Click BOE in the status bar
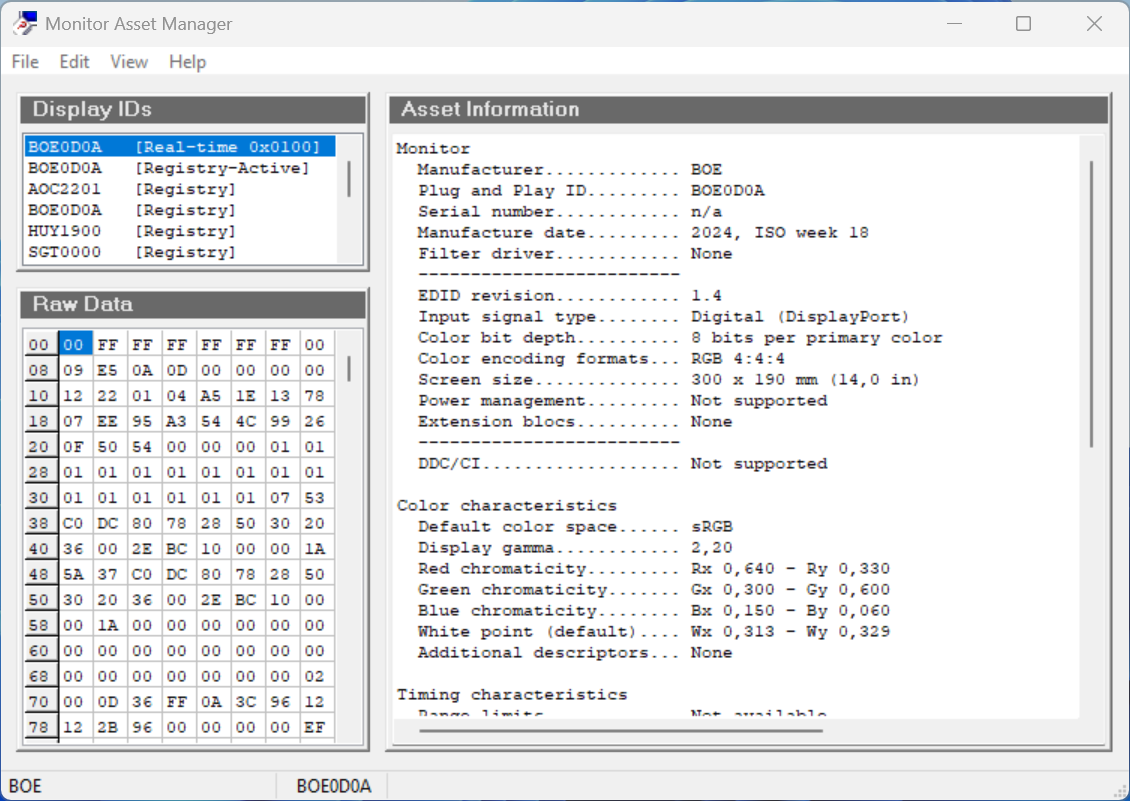The height and width of the screenshot is (801, 1130). coord(25,786)
